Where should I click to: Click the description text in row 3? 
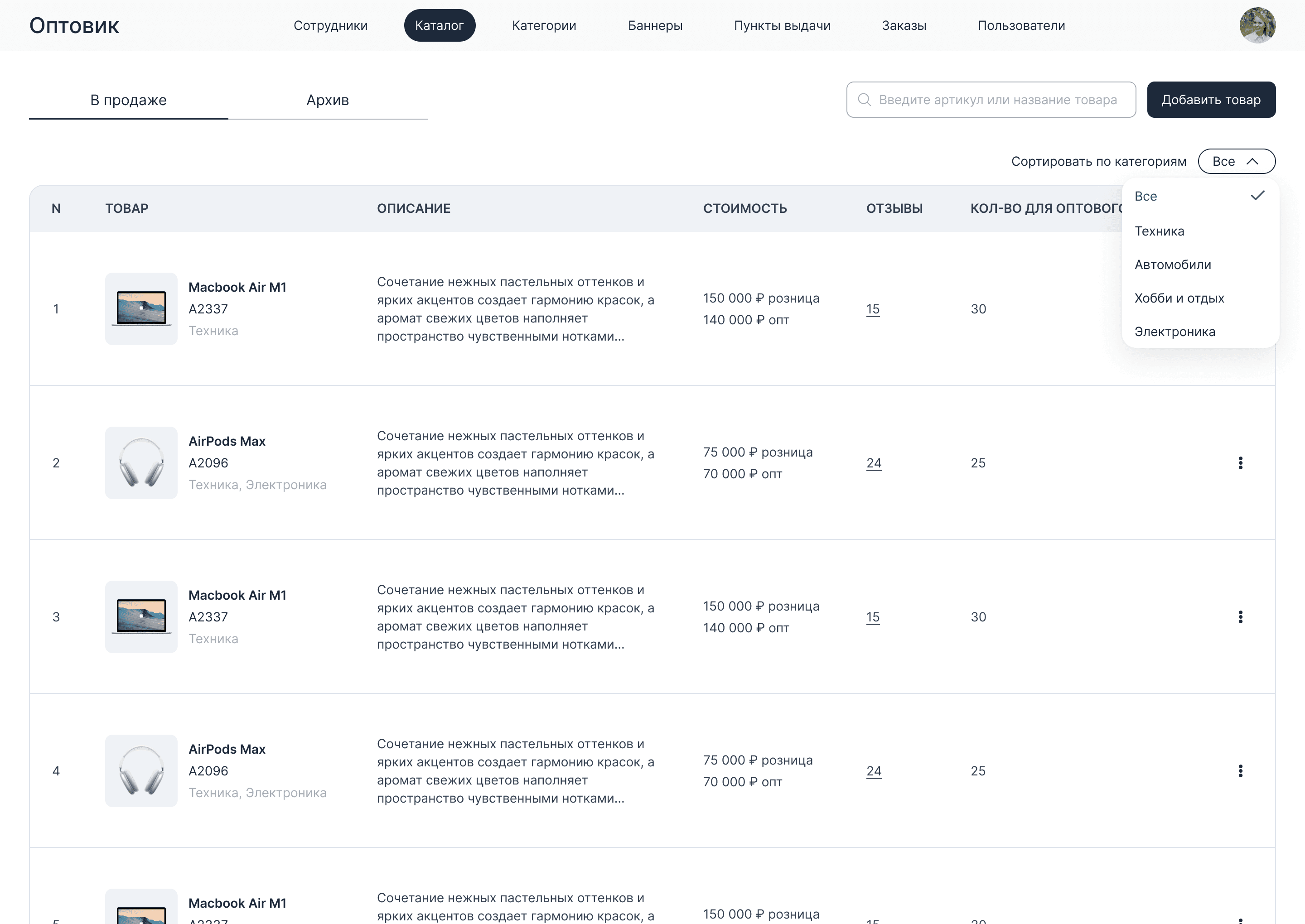[516, 617]
